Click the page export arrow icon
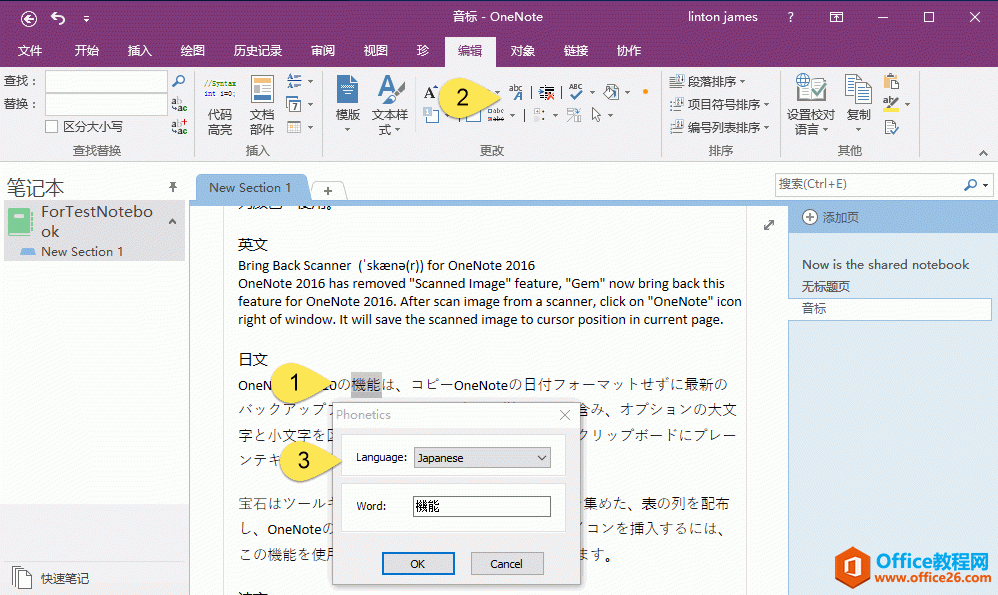Screen dimensions: 998x595 [611, 92]
